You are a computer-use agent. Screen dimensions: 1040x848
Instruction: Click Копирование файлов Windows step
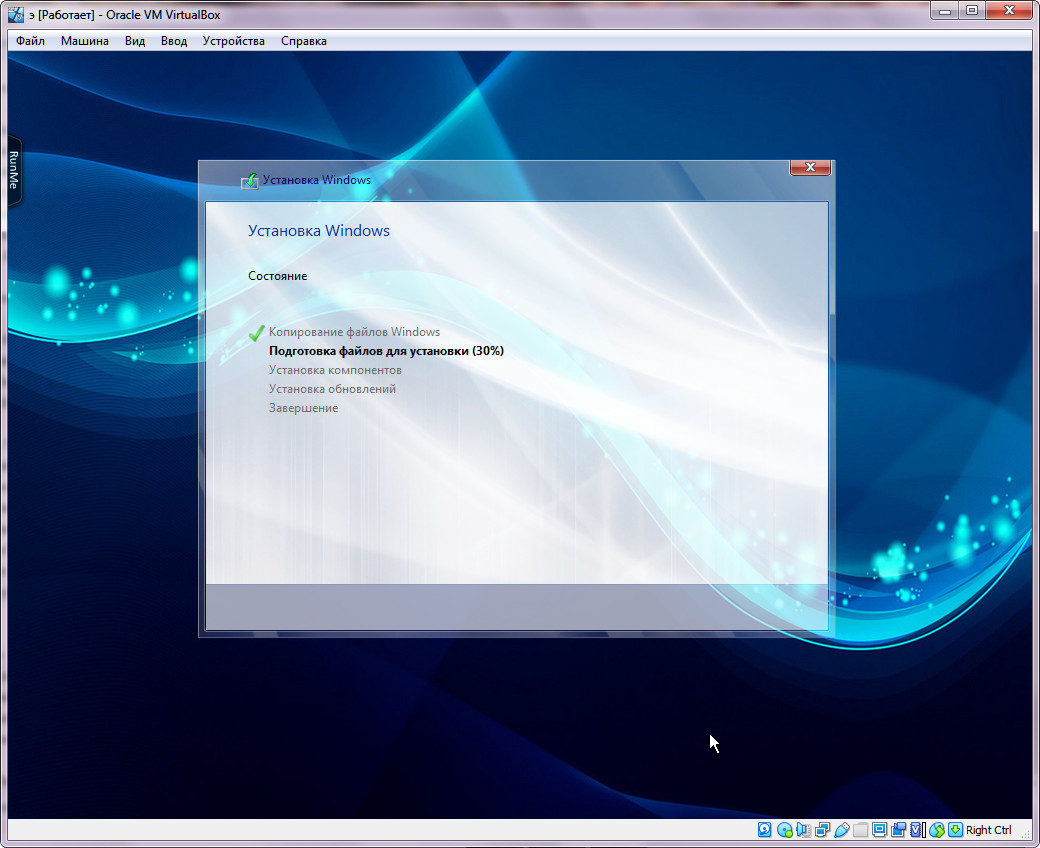(x=354, y=332)
